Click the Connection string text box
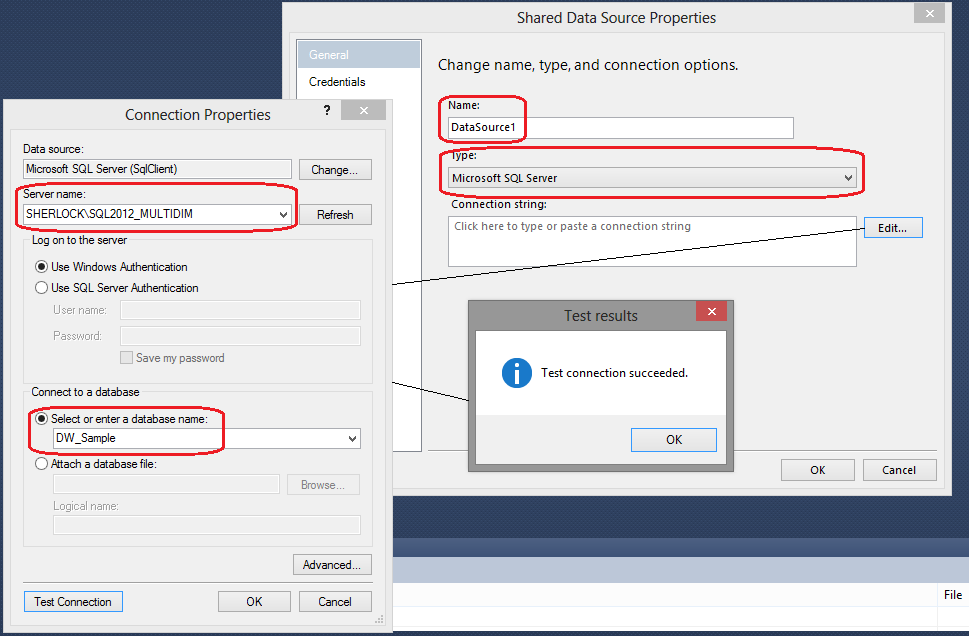Viewport: 969px width, 636px height. pos(652,241)
